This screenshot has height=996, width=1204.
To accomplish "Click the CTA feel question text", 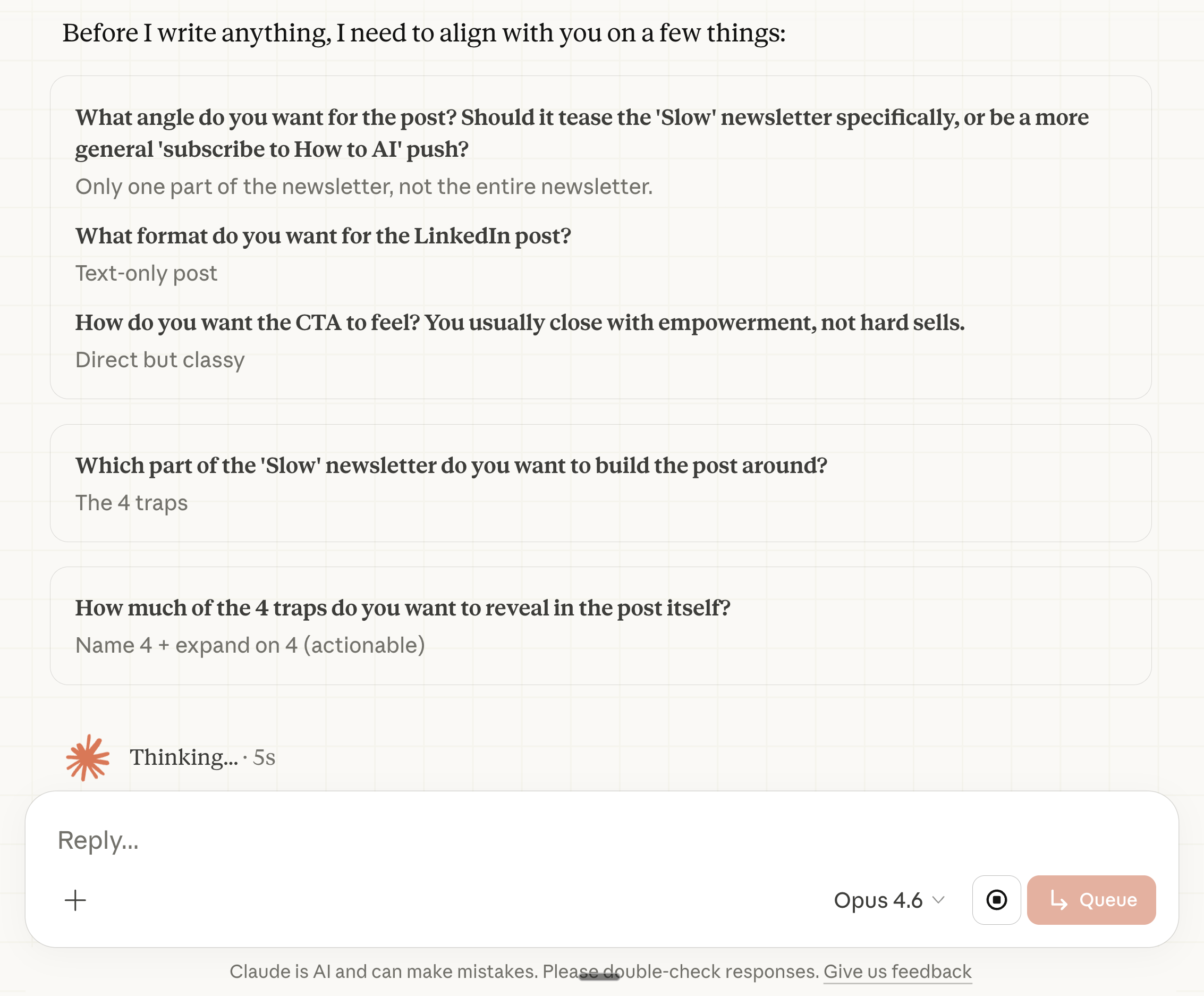I will tap(520, 323).
